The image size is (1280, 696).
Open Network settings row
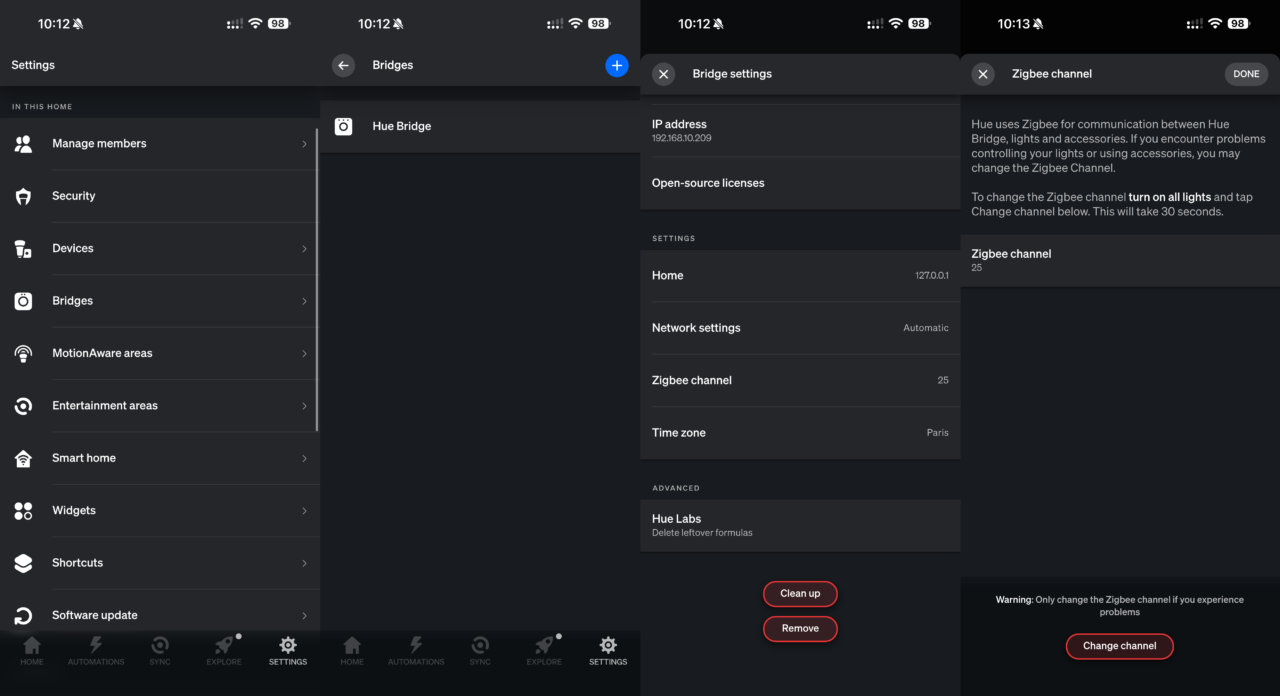[x=800, y=328]
